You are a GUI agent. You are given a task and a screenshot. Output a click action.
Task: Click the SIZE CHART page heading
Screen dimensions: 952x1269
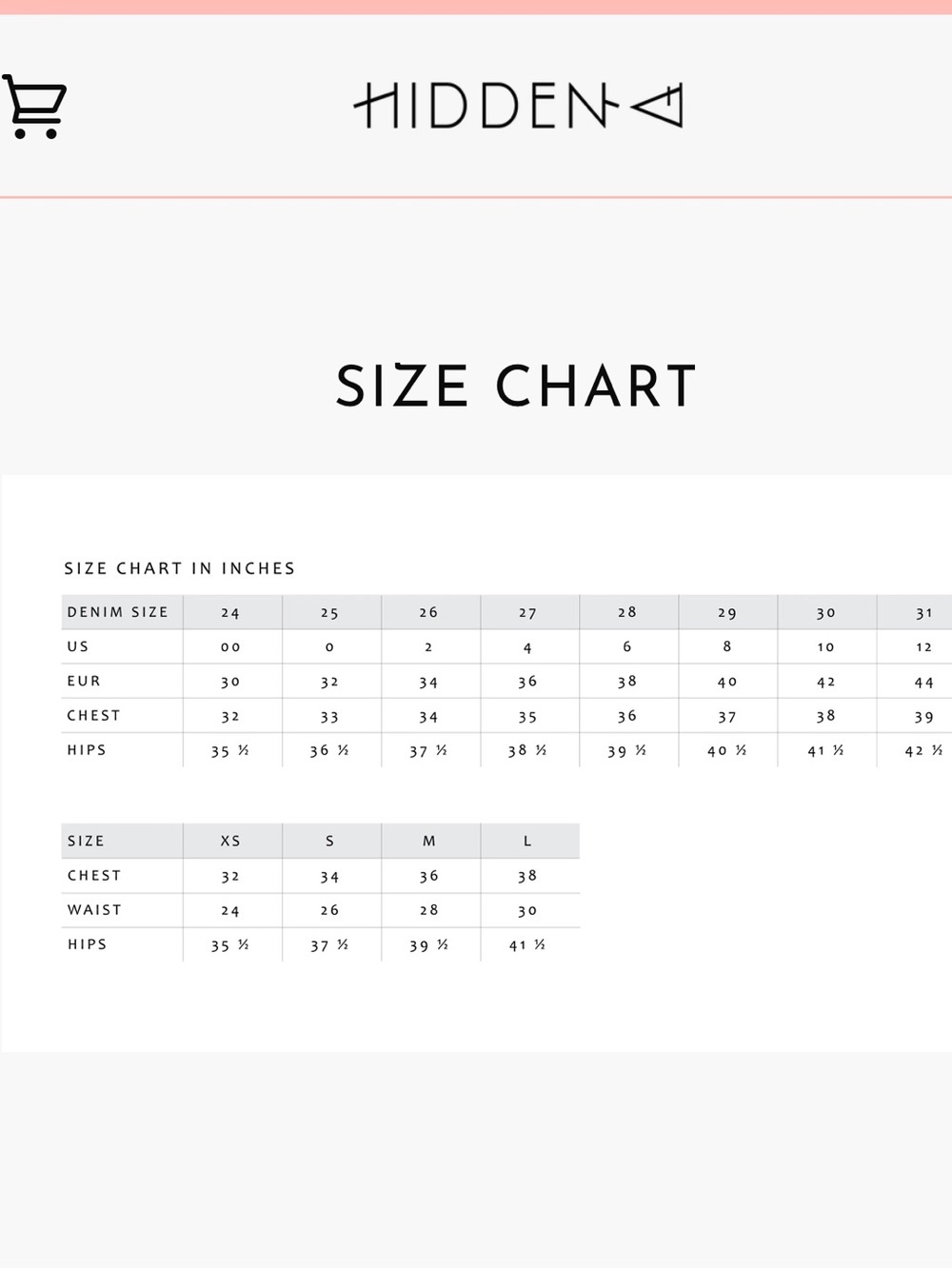[x=516, y=386]
